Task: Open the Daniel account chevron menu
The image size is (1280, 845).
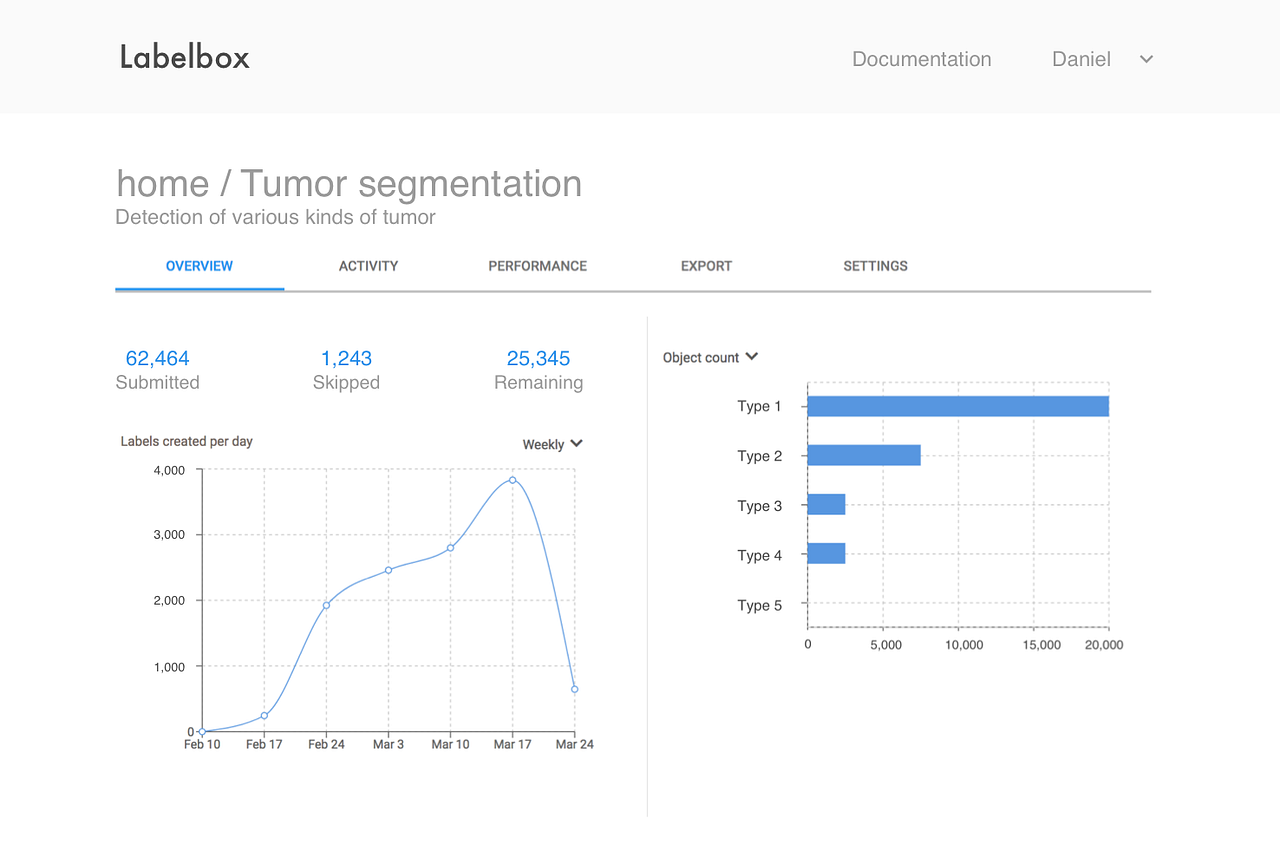Action: pos(1145,59)
